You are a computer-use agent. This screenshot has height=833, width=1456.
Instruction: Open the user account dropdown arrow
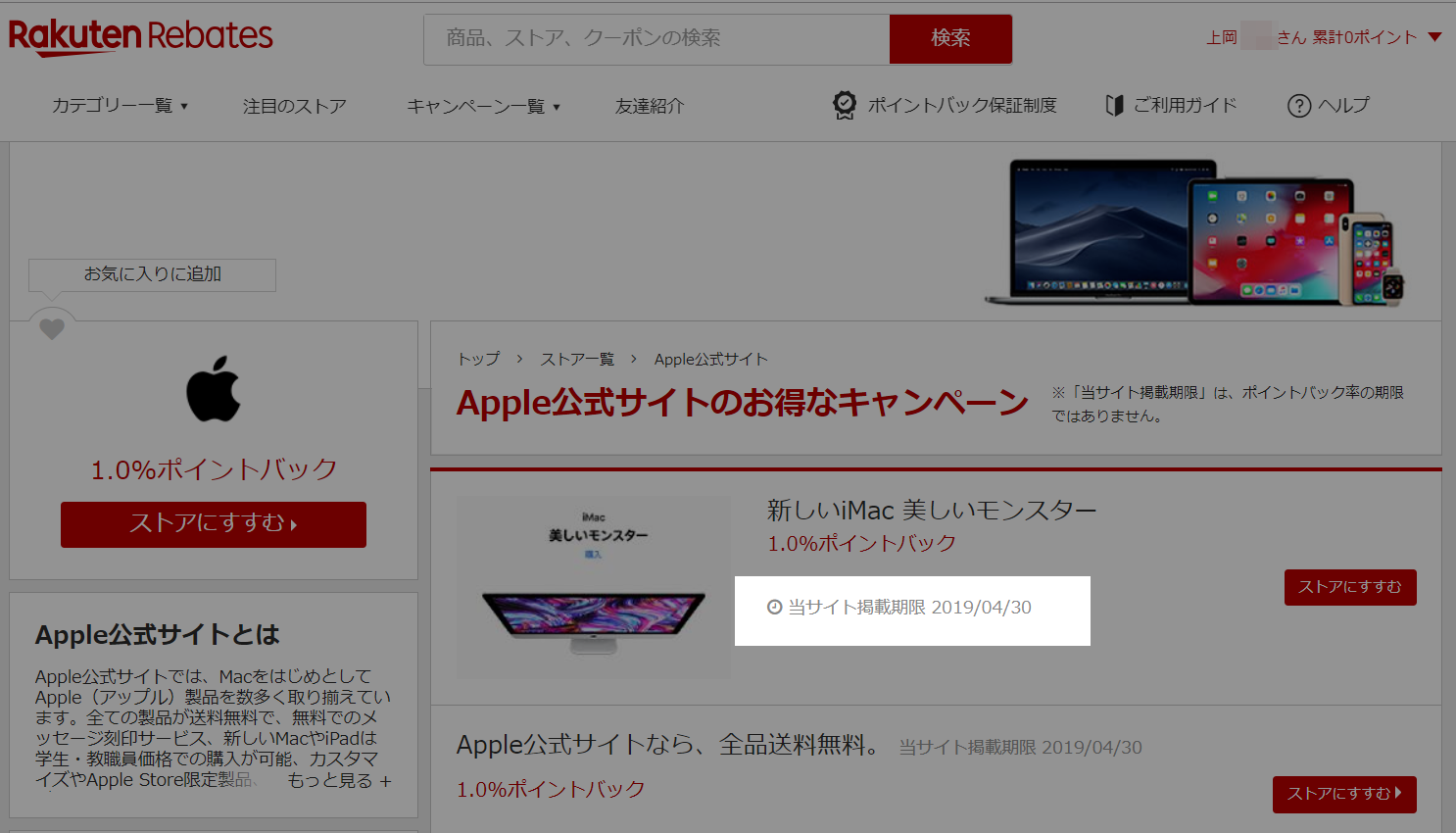click(x=1435, y=37)
